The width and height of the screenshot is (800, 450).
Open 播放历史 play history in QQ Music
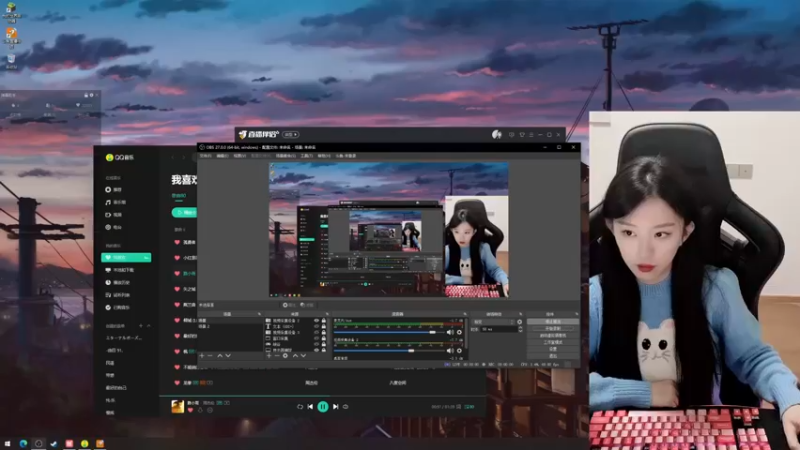pos(117,282)
